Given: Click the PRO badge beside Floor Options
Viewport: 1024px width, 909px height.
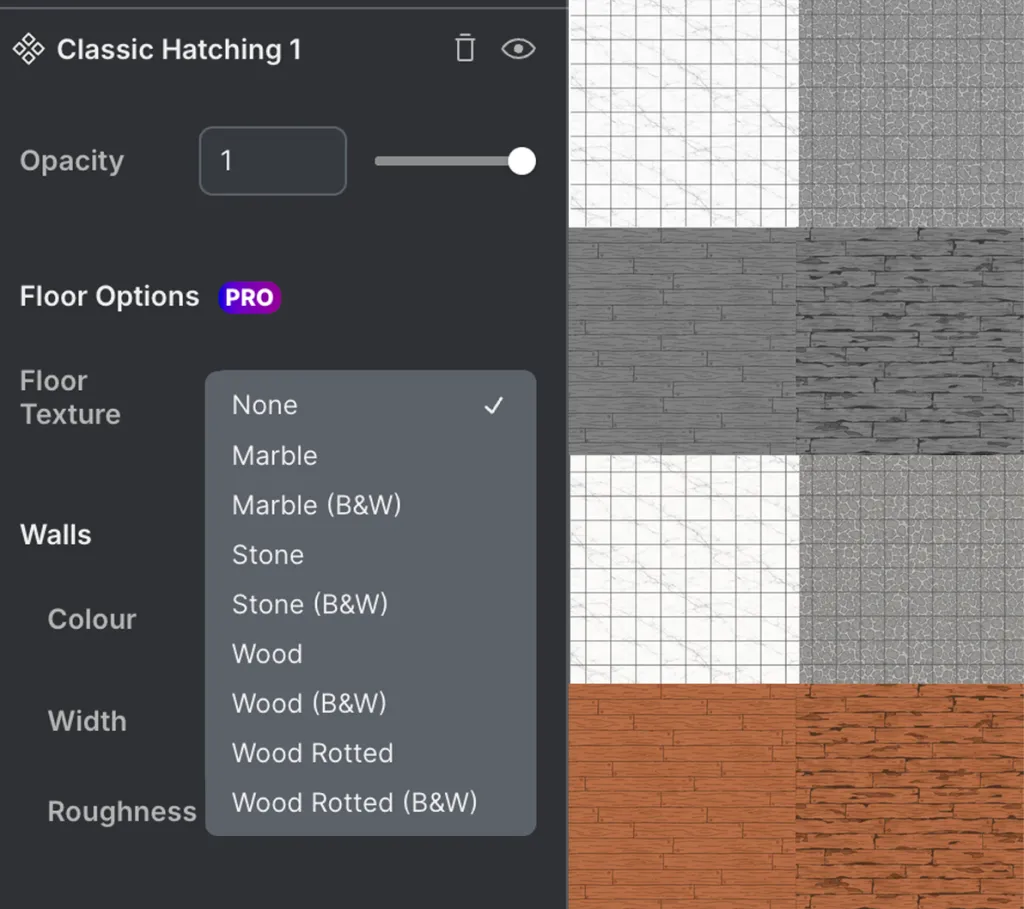Looking at the screenshot, I should pyautogui.click(x=249, y=297).
